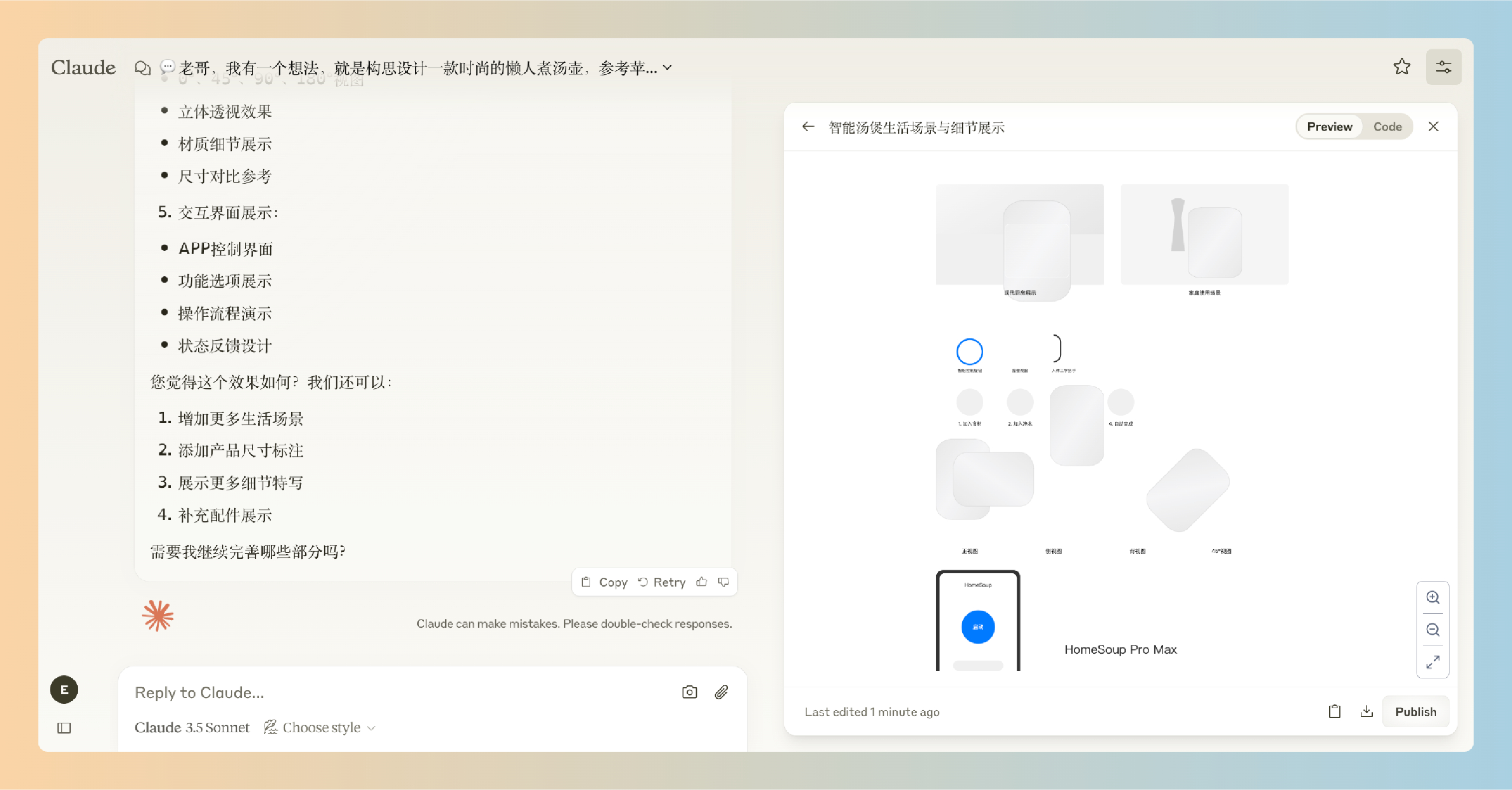Open the chats list icon
Screen dimensions: 1512x790
[142, 68]
